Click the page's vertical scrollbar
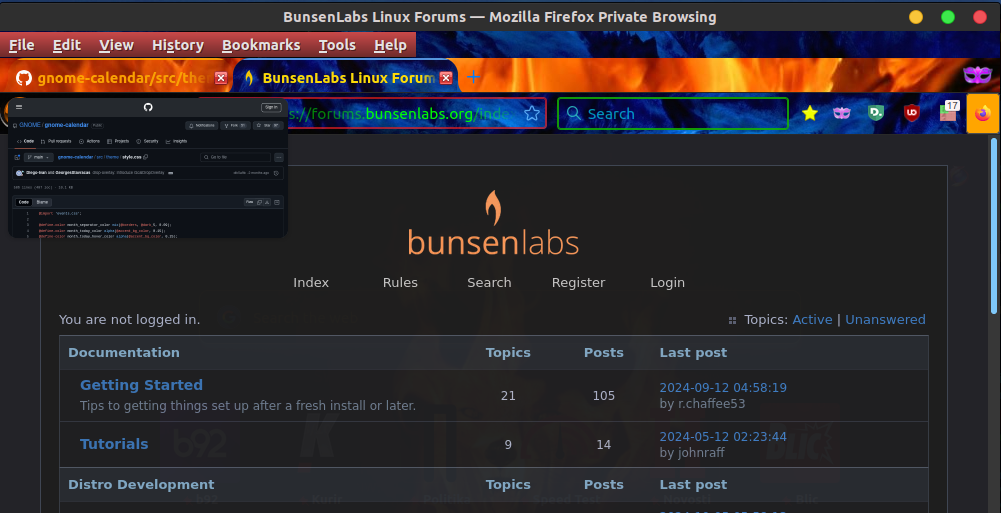The height and width of the screenshot is (513, 1001). click(993, 226)
